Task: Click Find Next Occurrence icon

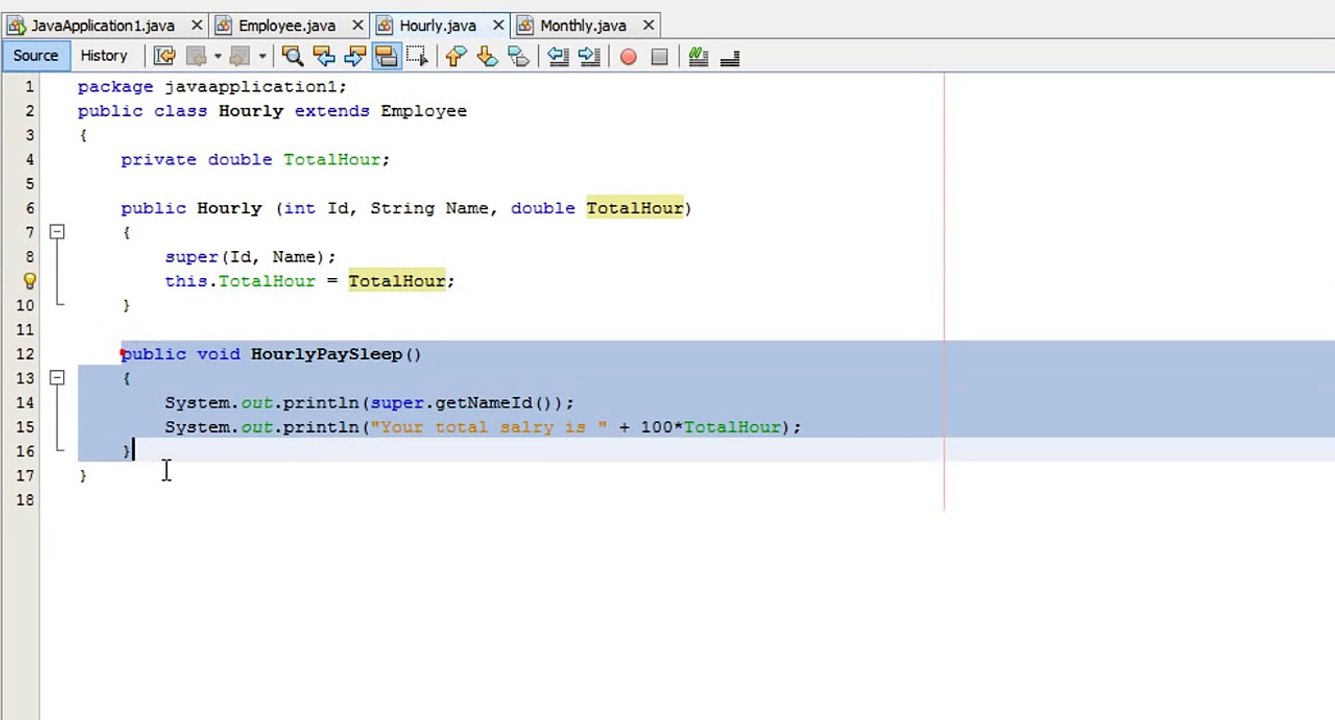Action: (354, 56)
